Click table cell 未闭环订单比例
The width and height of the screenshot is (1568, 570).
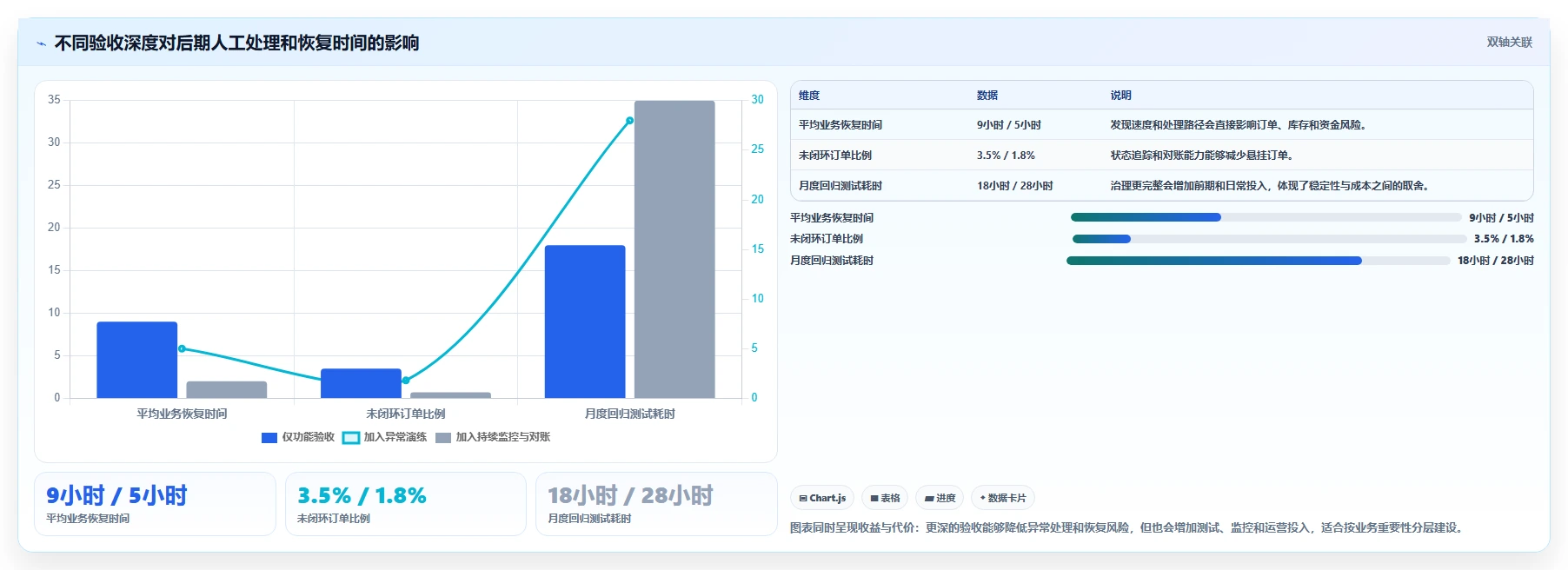835,156
